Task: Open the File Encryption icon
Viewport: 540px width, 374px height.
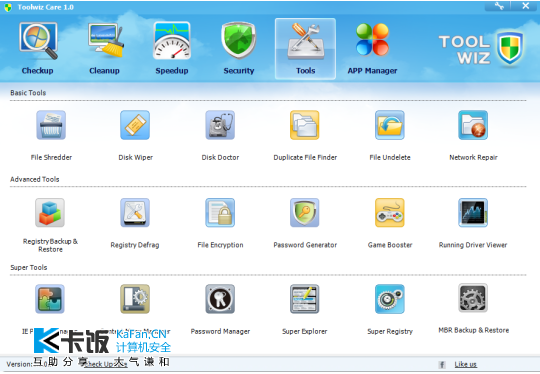Action: click(x=220, y=212)
